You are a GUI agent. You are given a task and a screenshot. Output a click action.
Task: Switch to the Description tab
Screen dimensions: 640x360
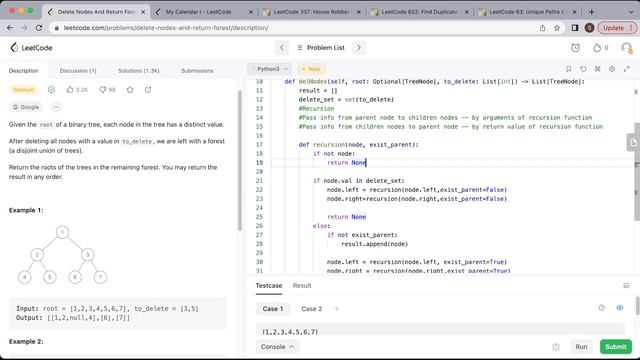[24, 71]
